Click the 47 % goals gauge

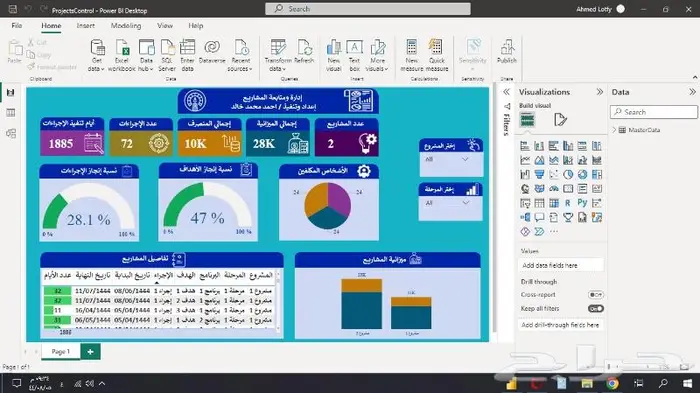click(x=208, y=208)
